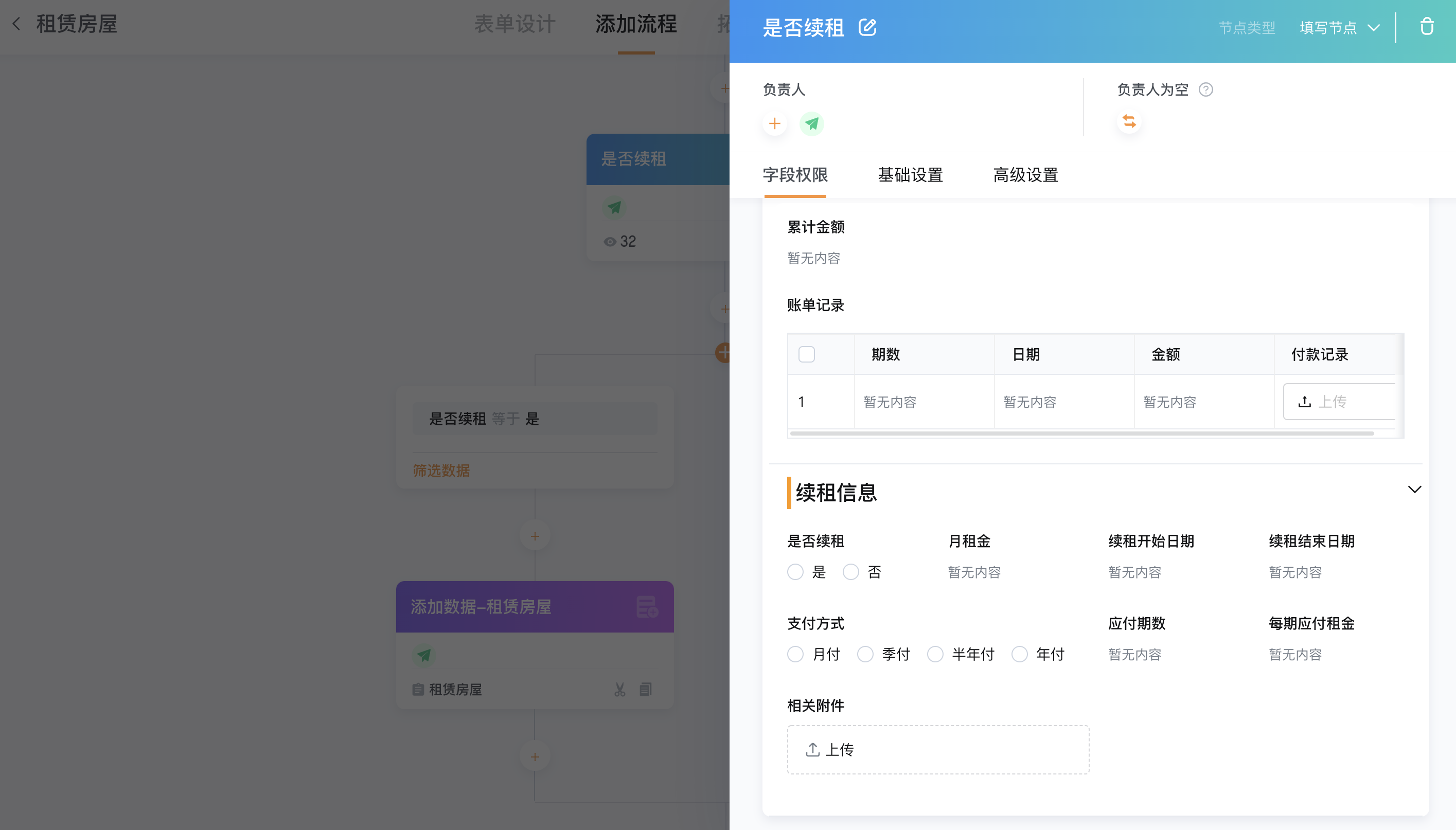Switch to the 基础设置 tab

pos(910,175)
